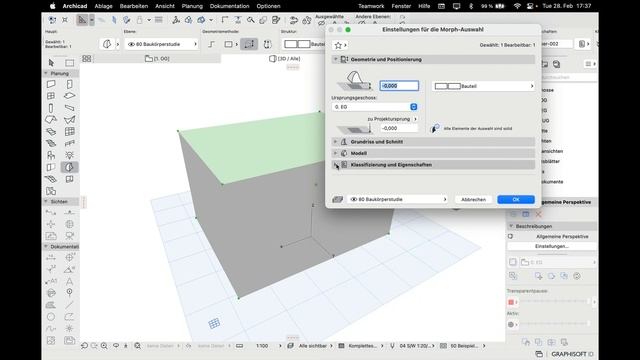
Task: Select the Object (chair) tool
Action: 51,155
